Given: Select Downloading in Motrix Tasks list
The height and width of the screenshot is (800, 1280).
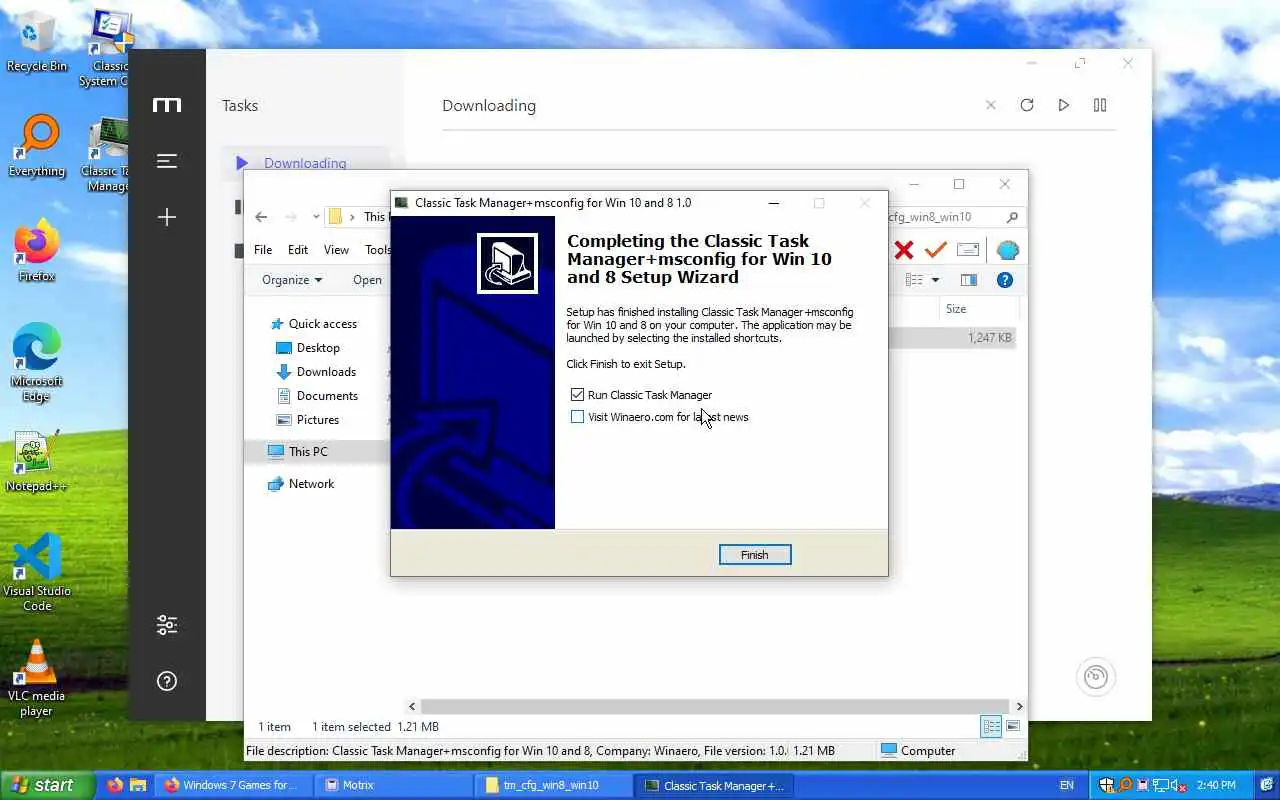Looking at the screenshot, I should pyautogui.click(x=305, y=163).
